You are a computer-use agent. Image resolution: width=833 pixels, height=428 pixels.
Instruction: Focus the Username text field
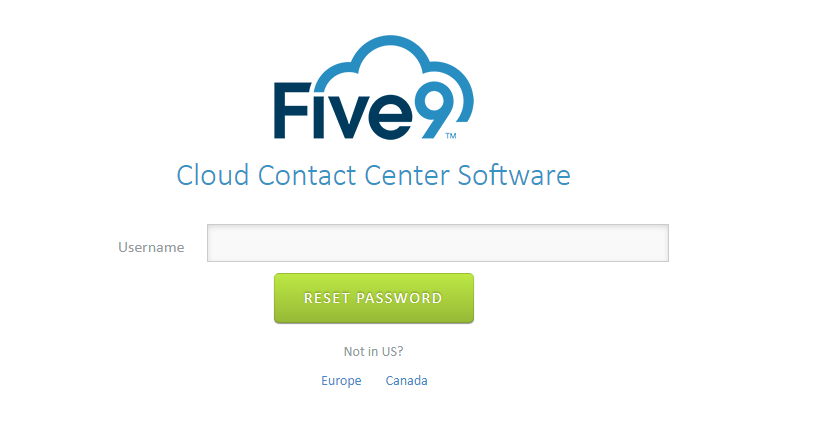pos(438,243)
